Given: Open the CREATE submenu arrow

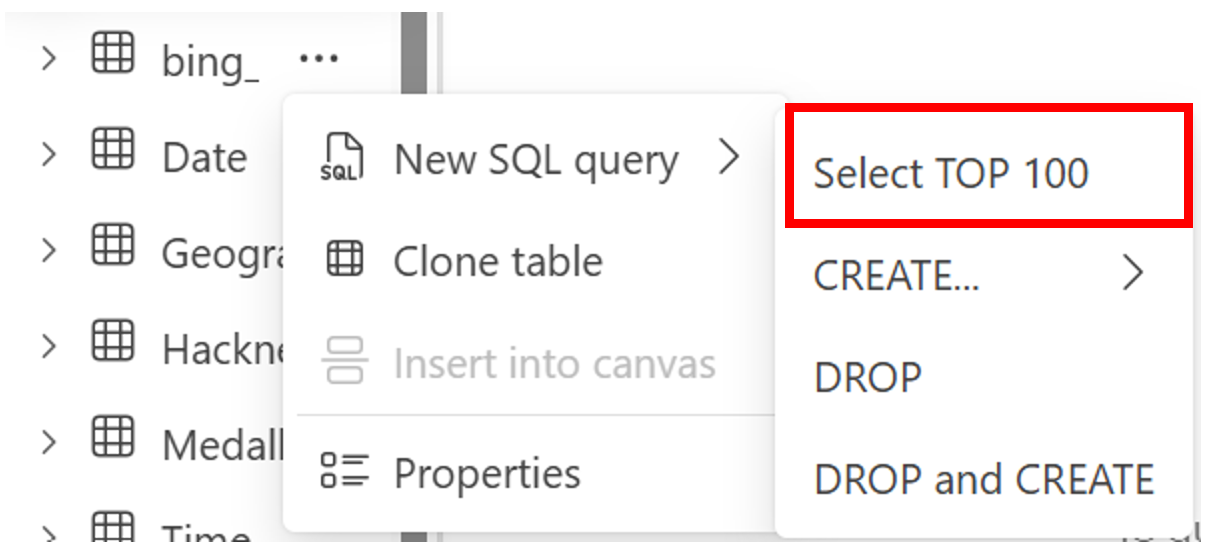Looking at the screenshot, I should coord(1131,272).
